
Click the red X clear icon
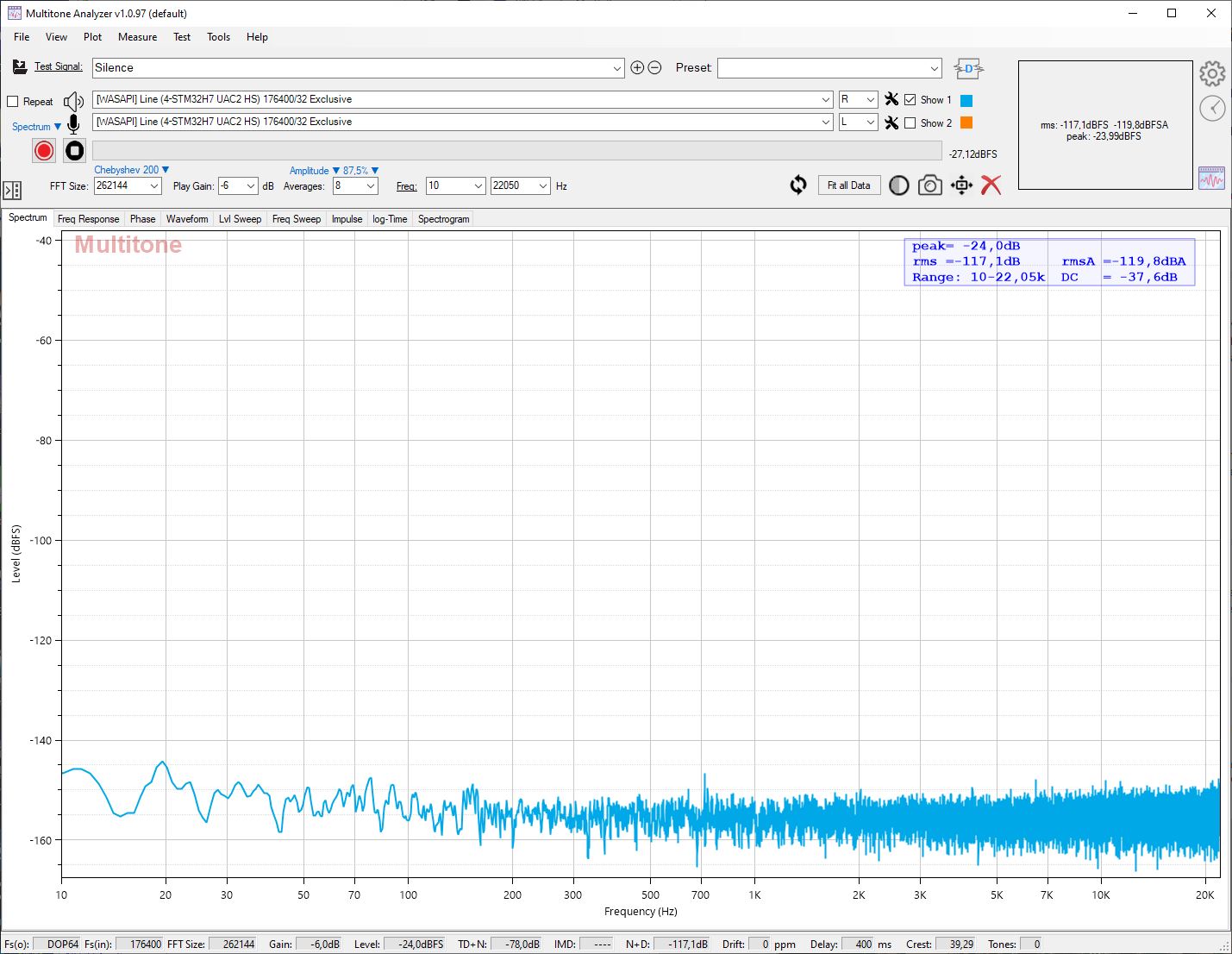(991, 185)
